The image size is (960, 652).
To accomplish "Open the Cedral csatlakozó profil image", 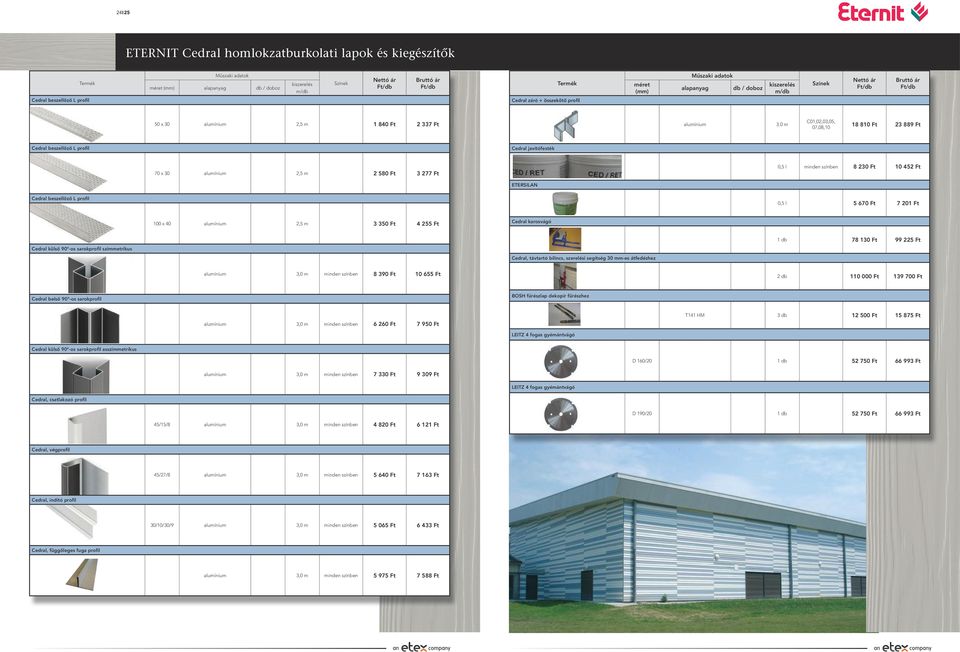I will 87,425.
